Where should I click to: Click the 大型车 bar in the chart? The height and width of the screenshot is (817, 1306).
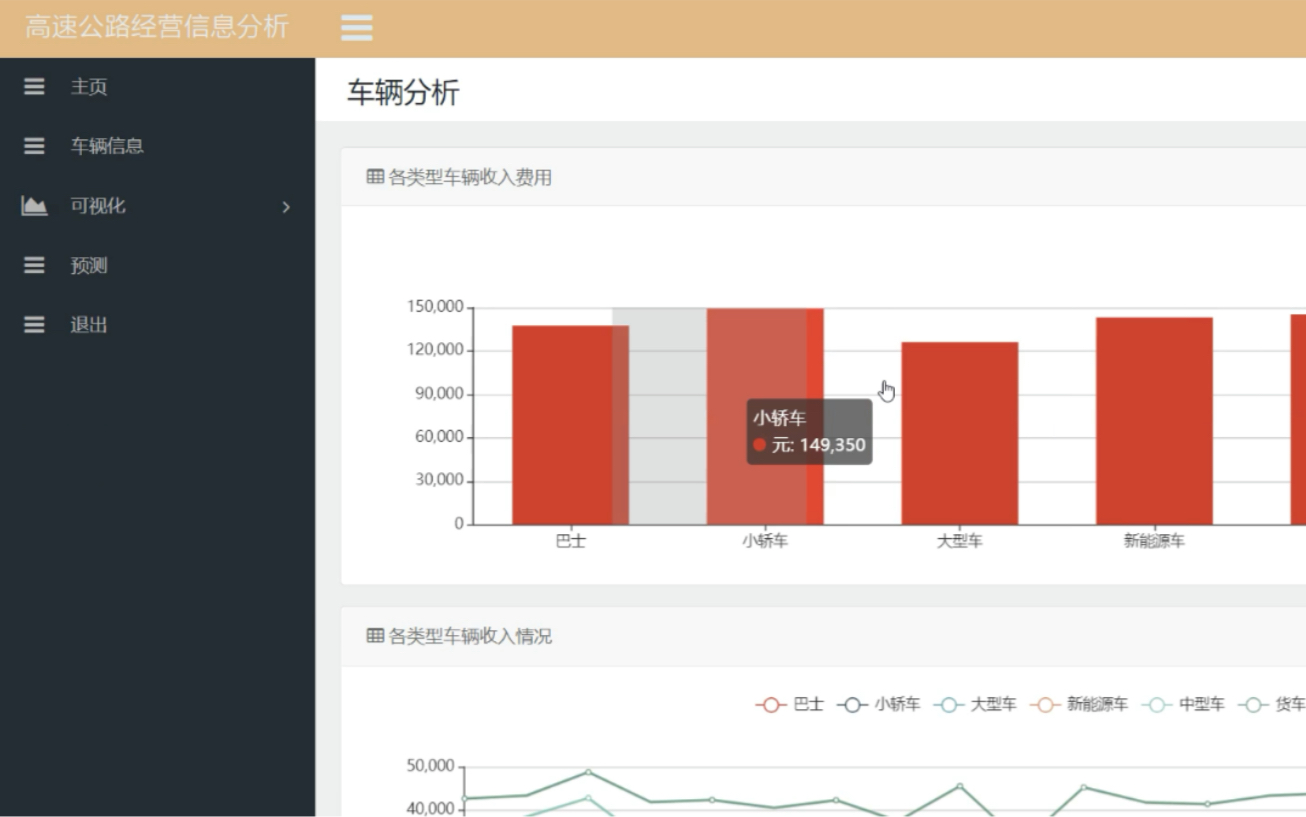point(960,433)
